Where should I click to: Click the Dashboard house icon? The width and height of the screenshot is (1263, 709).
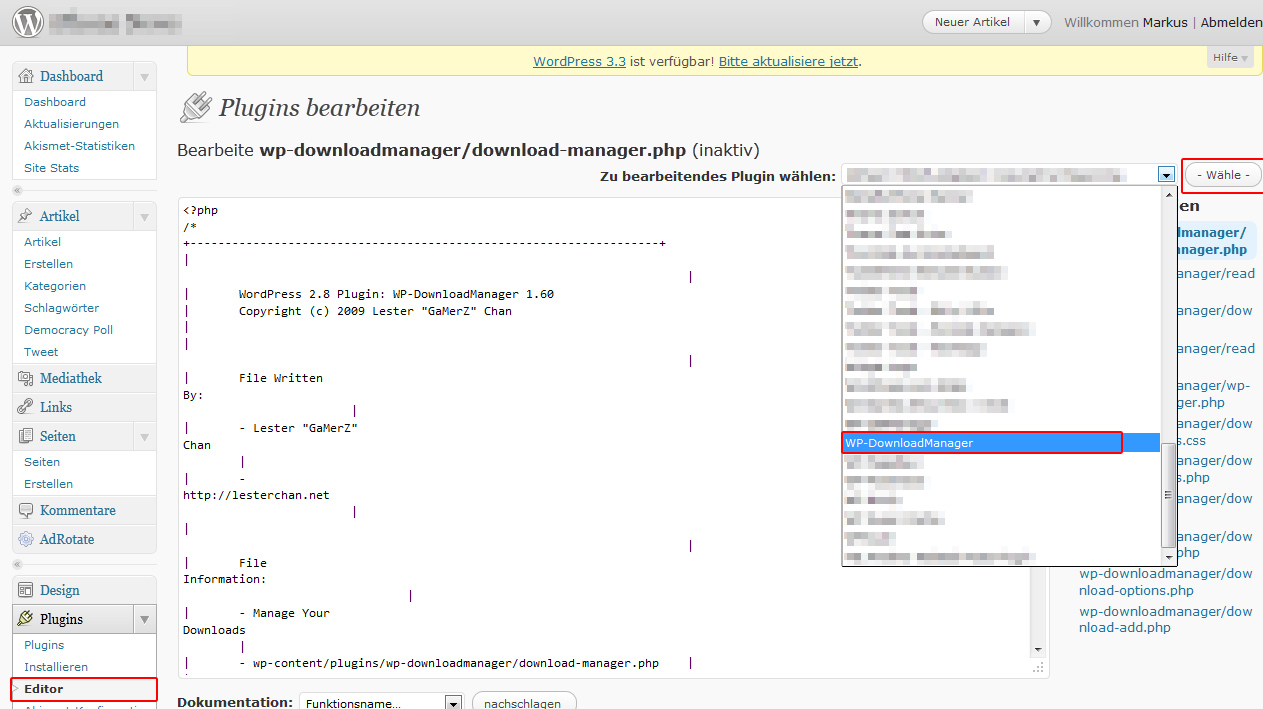(26, 76)
